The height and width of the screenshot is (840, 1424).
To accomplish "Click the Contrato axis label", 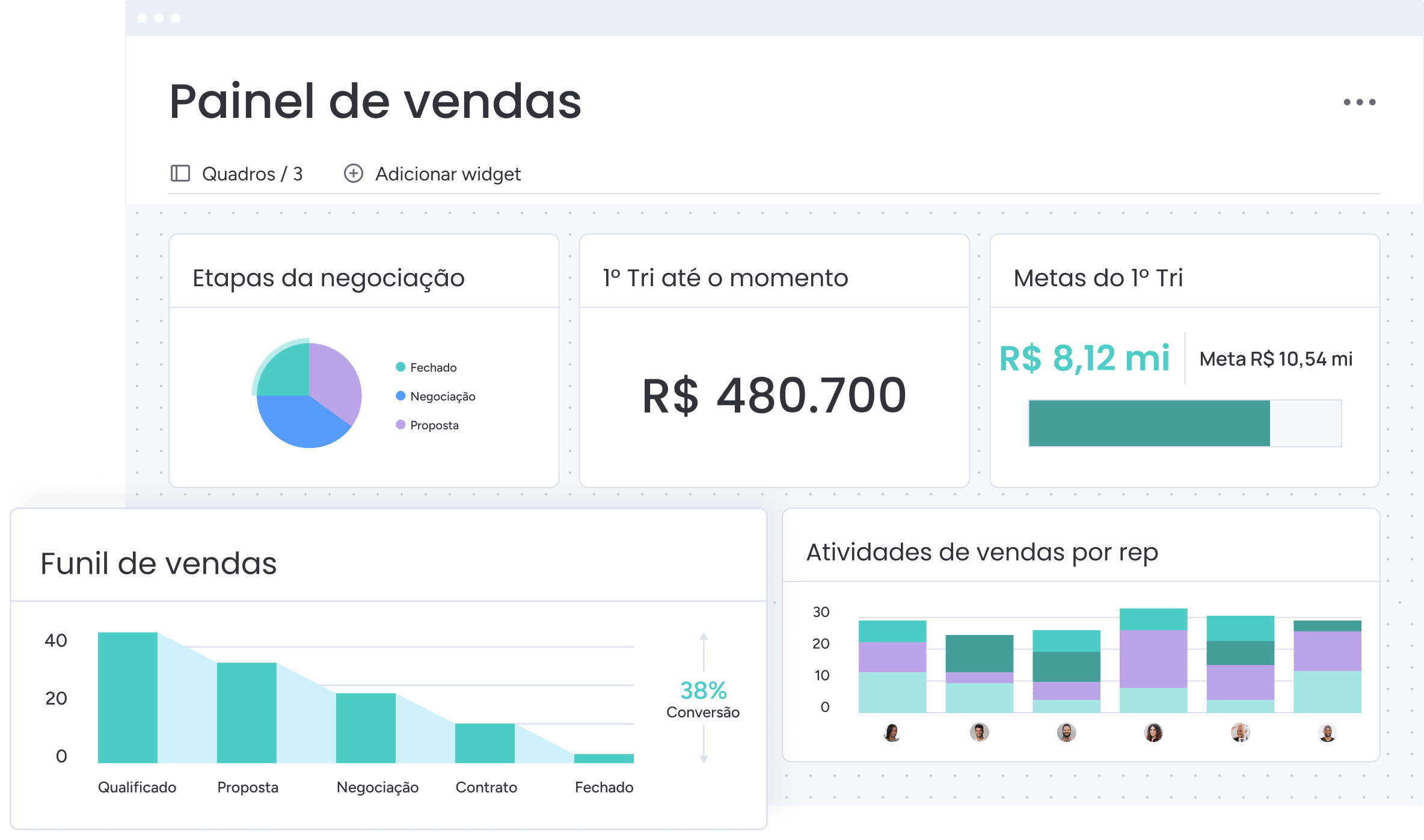I will pos(486,787).
